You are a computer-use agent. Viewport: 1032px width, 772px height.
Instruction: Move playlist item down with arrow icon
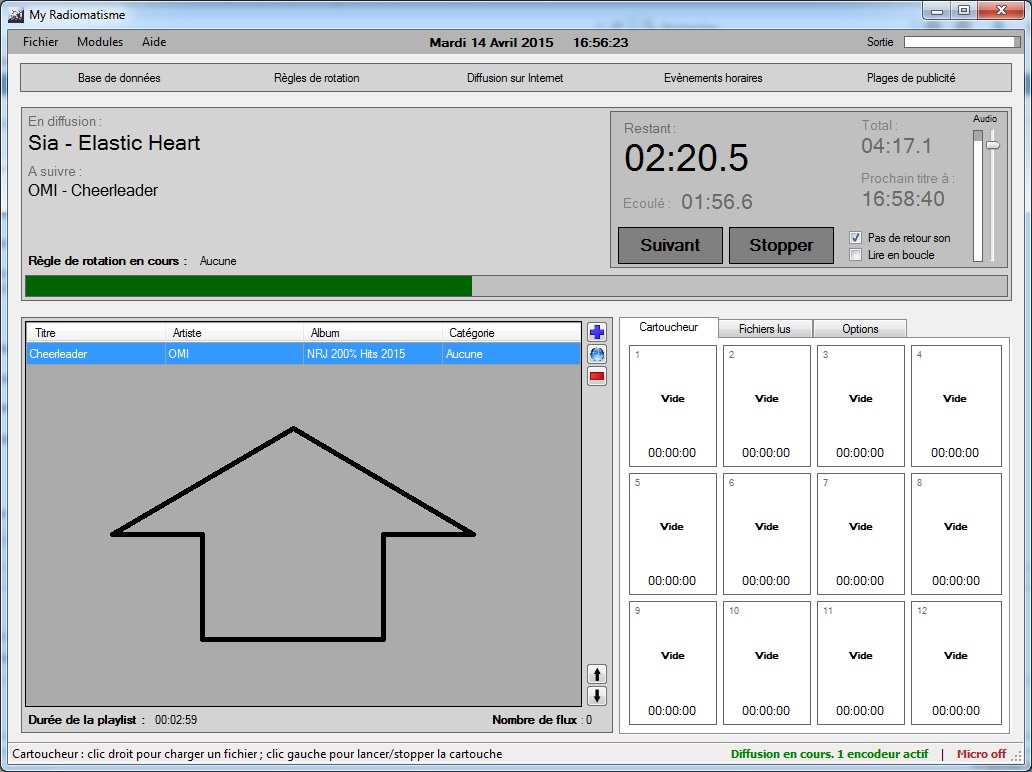[597, 696]
